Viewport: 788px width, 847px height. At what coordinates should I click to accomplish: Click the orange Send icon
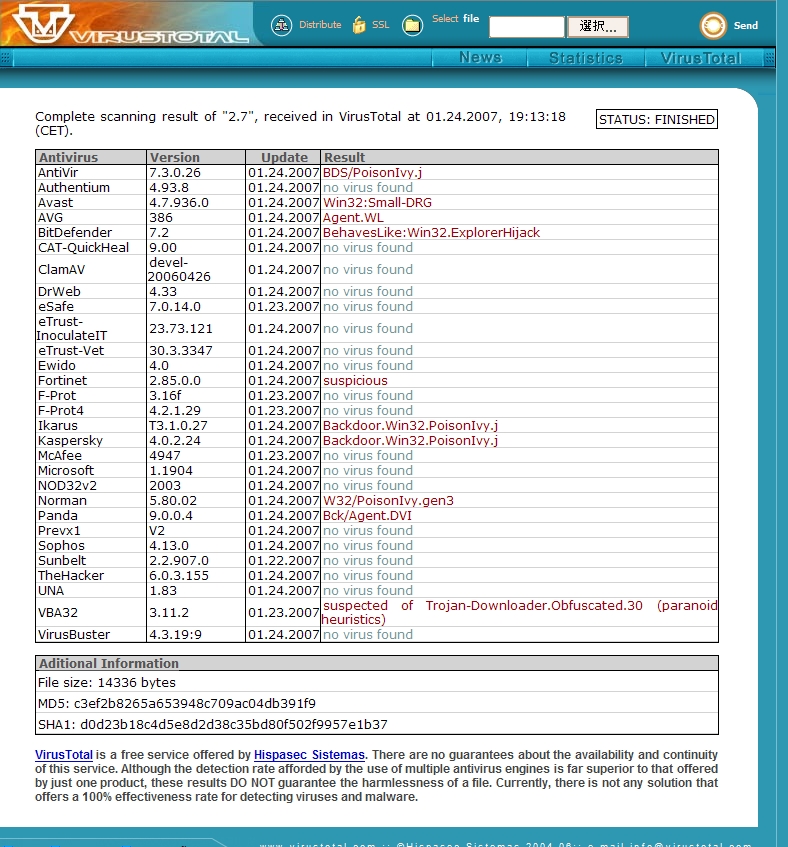(x=712, y=25)
